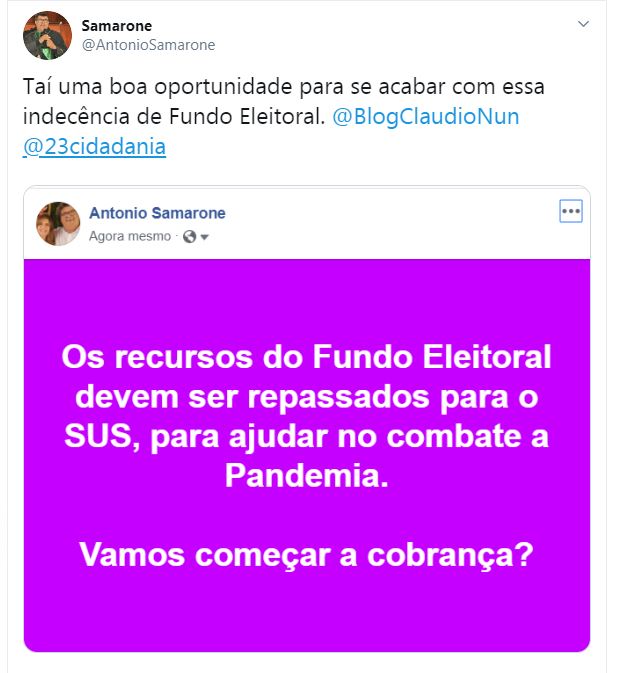This screenshot has width=617, height=673.
Task: Follow the @BlogClaudioNun mention
Action: 426,117
